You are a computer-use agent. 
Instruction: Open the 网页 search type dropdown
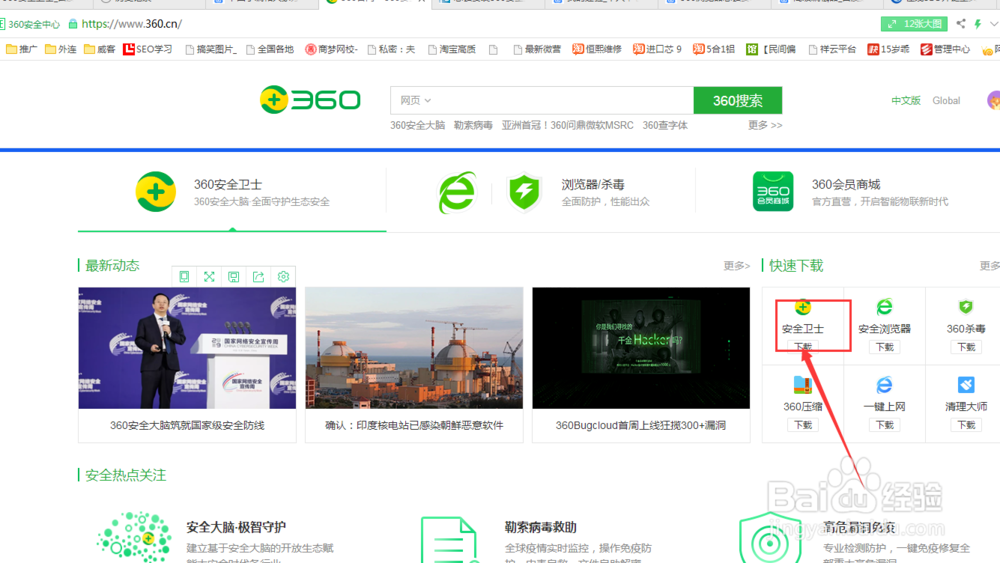416,100
